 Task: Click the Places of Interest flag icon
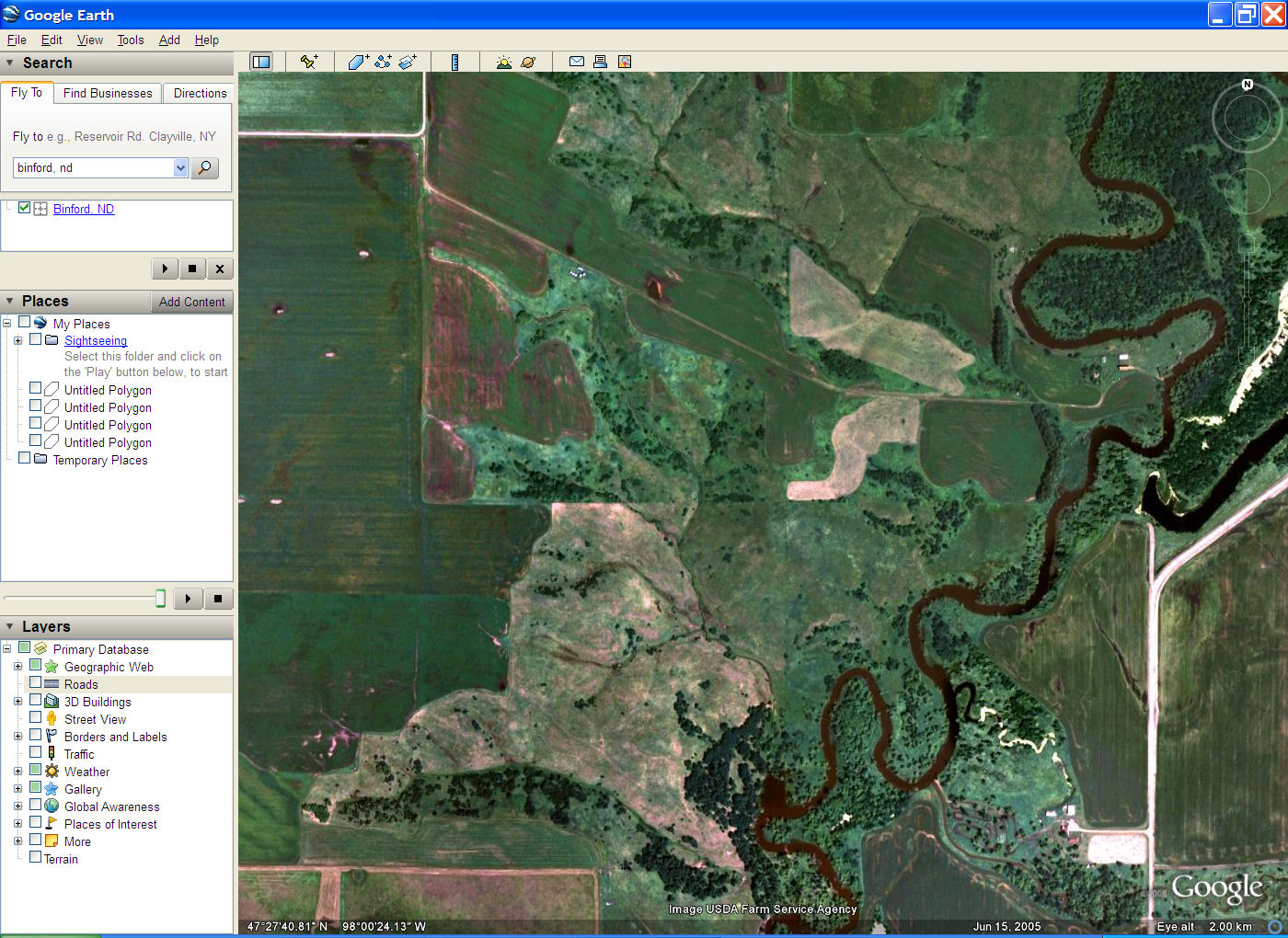pyautogui.click(x=52, y=824)
